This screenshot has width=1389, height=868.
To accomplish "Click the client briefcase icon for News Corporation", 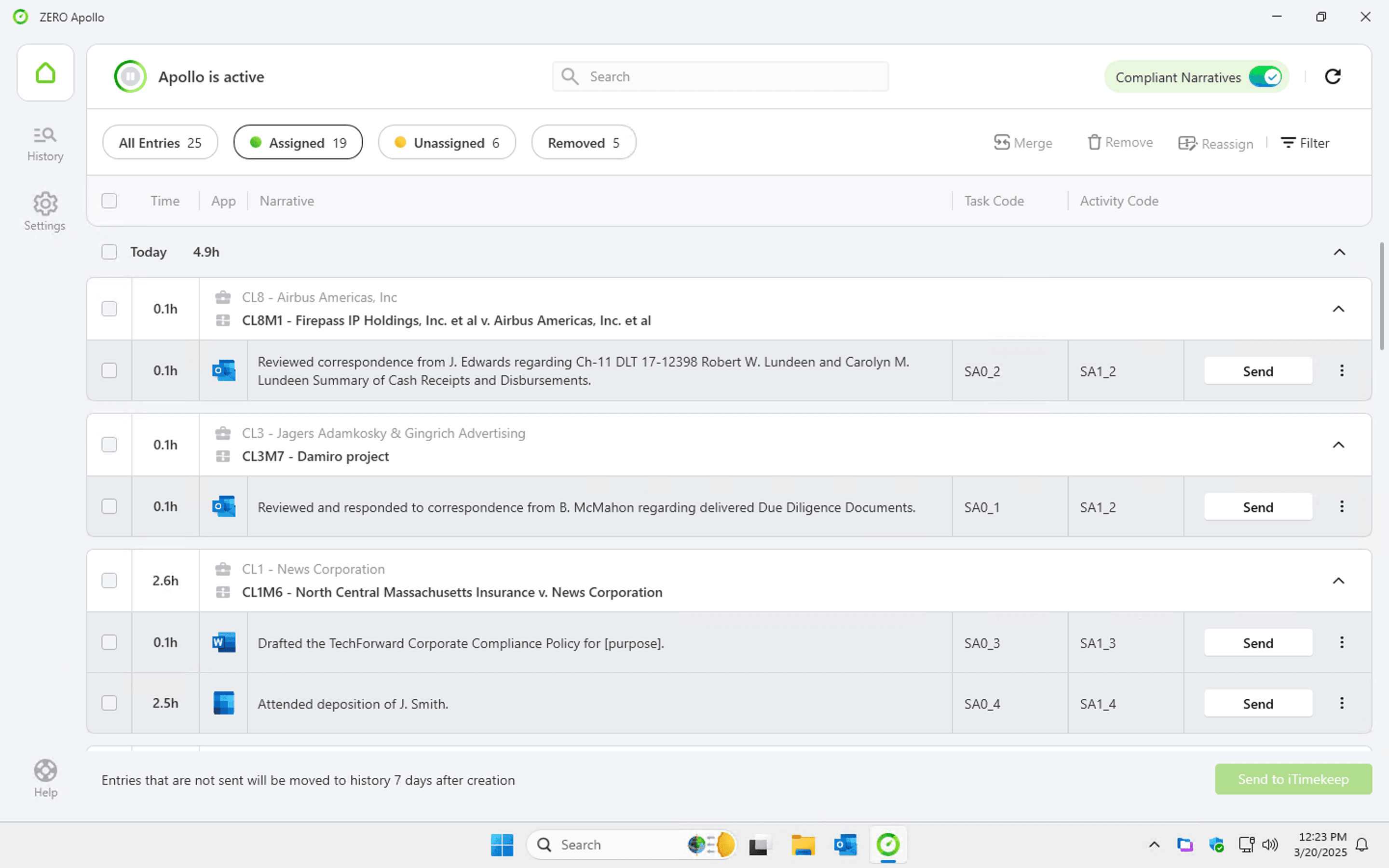I will [x=223, y=570].
